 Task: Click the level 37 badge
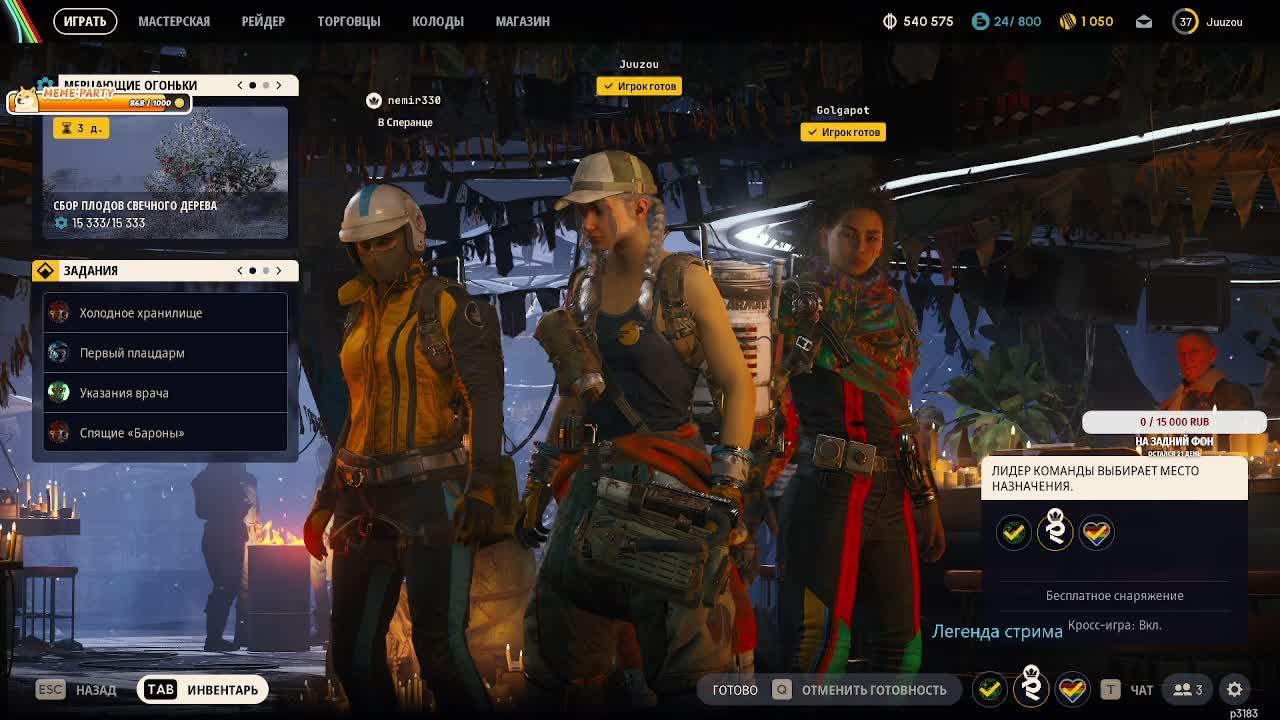[x=1185, y=21]
